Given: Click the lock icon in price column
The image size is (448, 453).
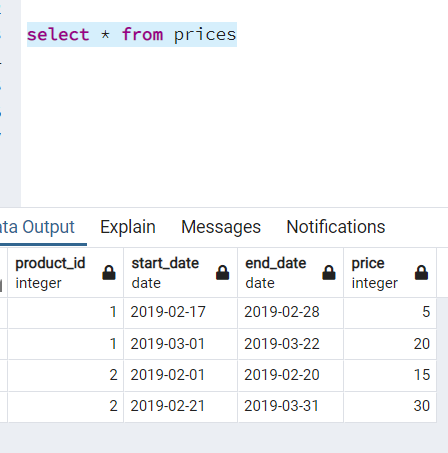Looking at the screenshot, I should click(x=421, y=273).
